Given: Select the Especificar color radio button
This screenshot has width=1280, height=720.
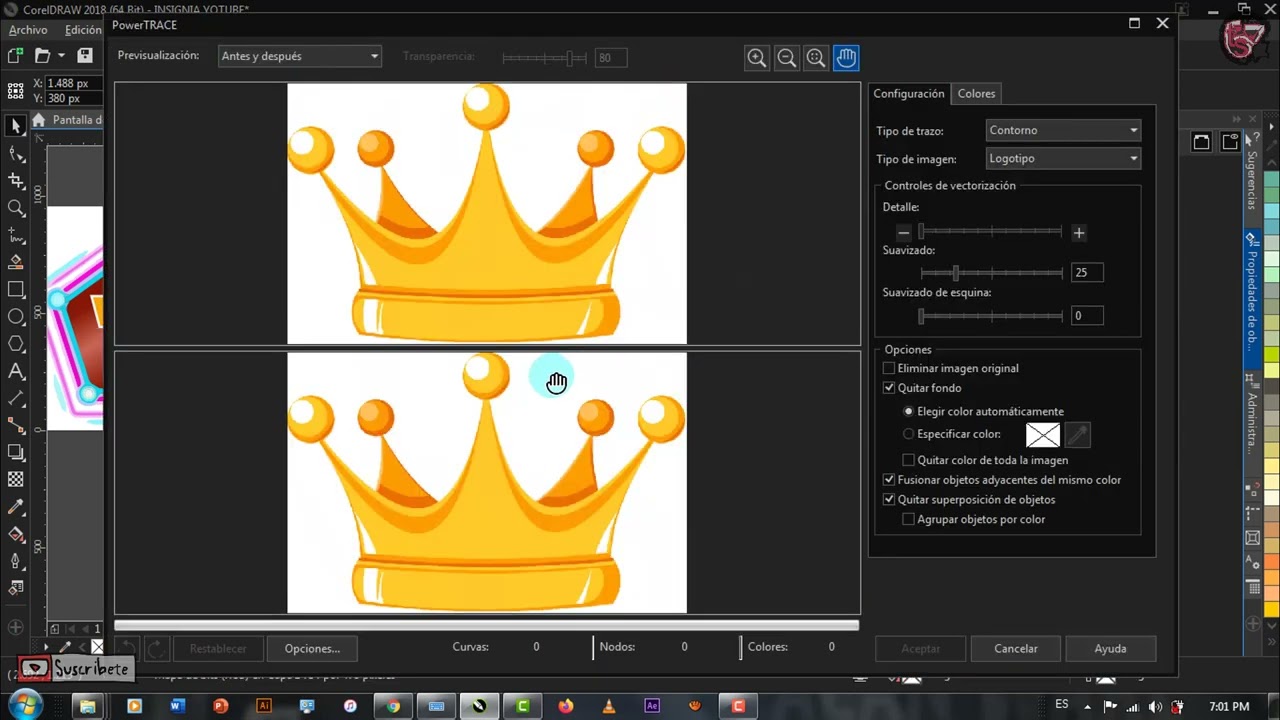Looking at the screenshot, I should point(908,434).
